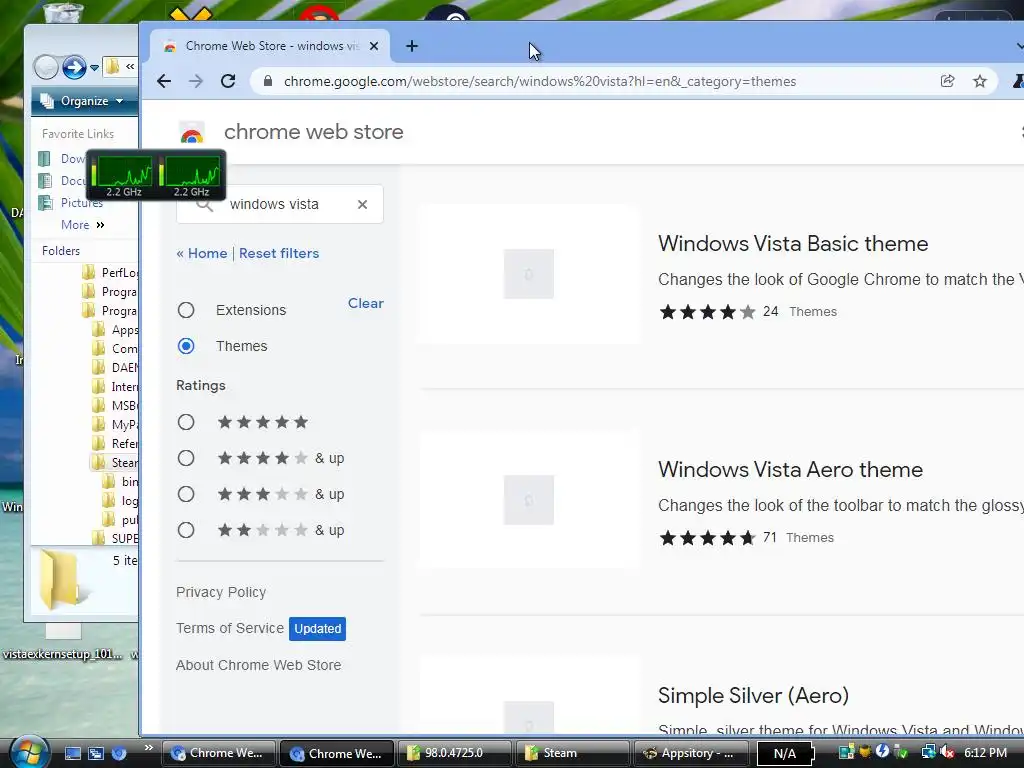Screen dimensions: 1024x768
Task: Open Explorer recent pages dropdown arrow
Action: (x=94, y=67)
